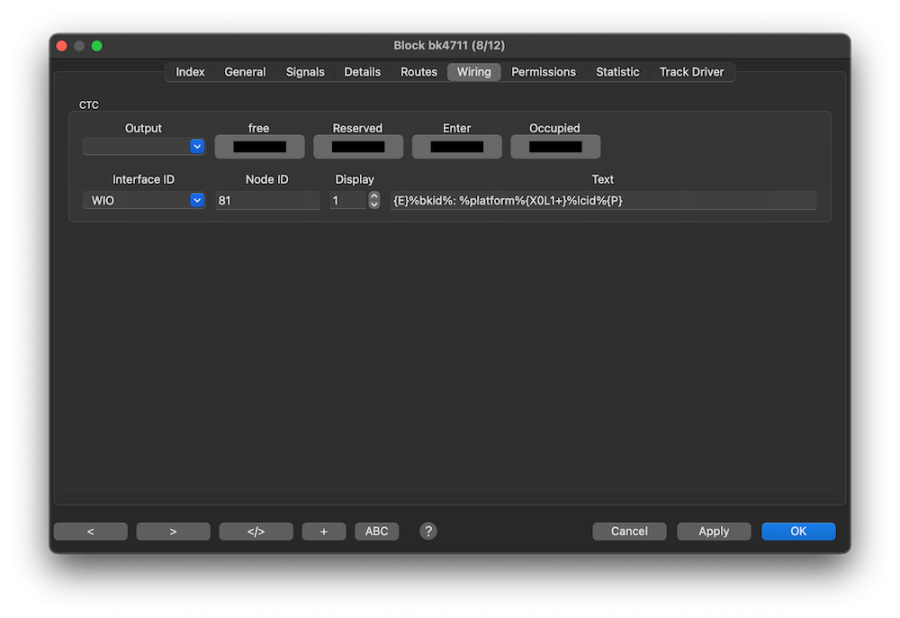900x618 pixels.
Task: Open the Track Driver tab
Action: click(x=692, y=72)
